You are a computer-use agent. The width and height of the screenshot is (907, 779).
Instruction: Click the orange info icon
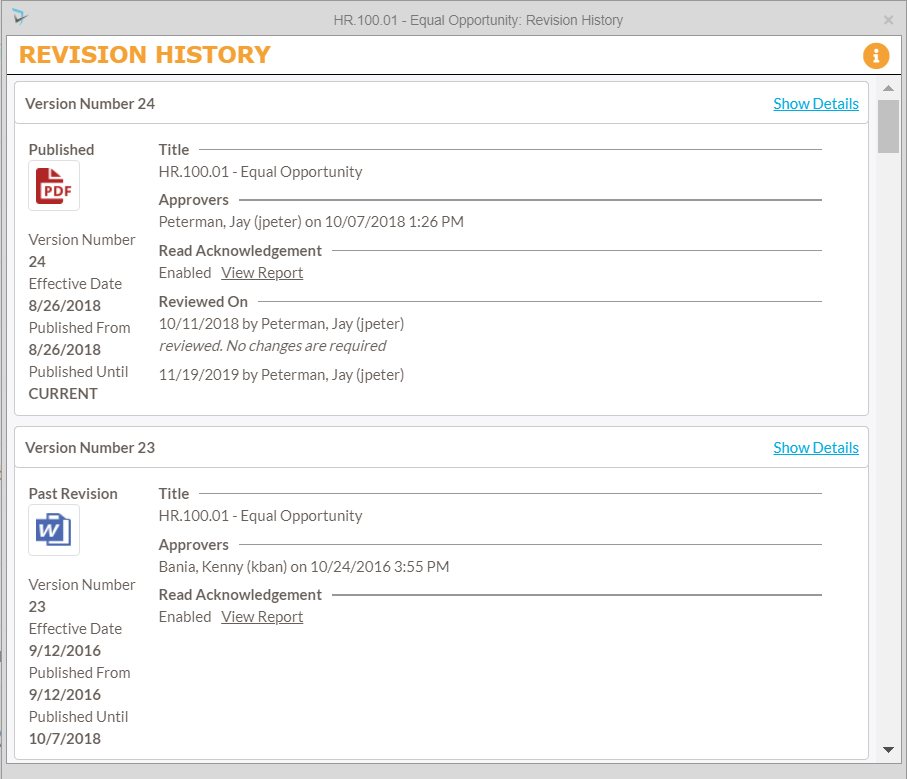(876, 56)
